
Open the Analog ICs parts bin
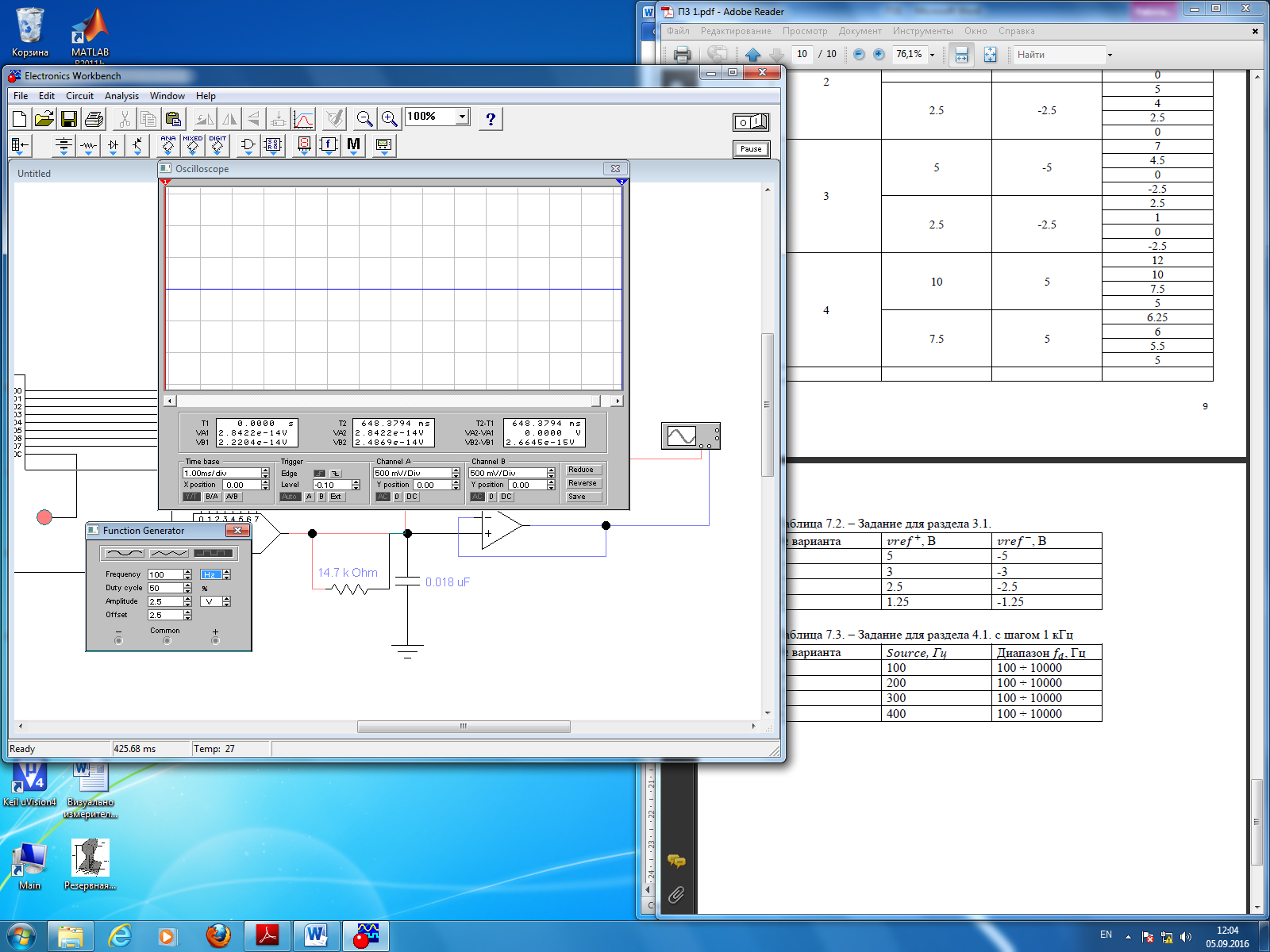(168, 145)
